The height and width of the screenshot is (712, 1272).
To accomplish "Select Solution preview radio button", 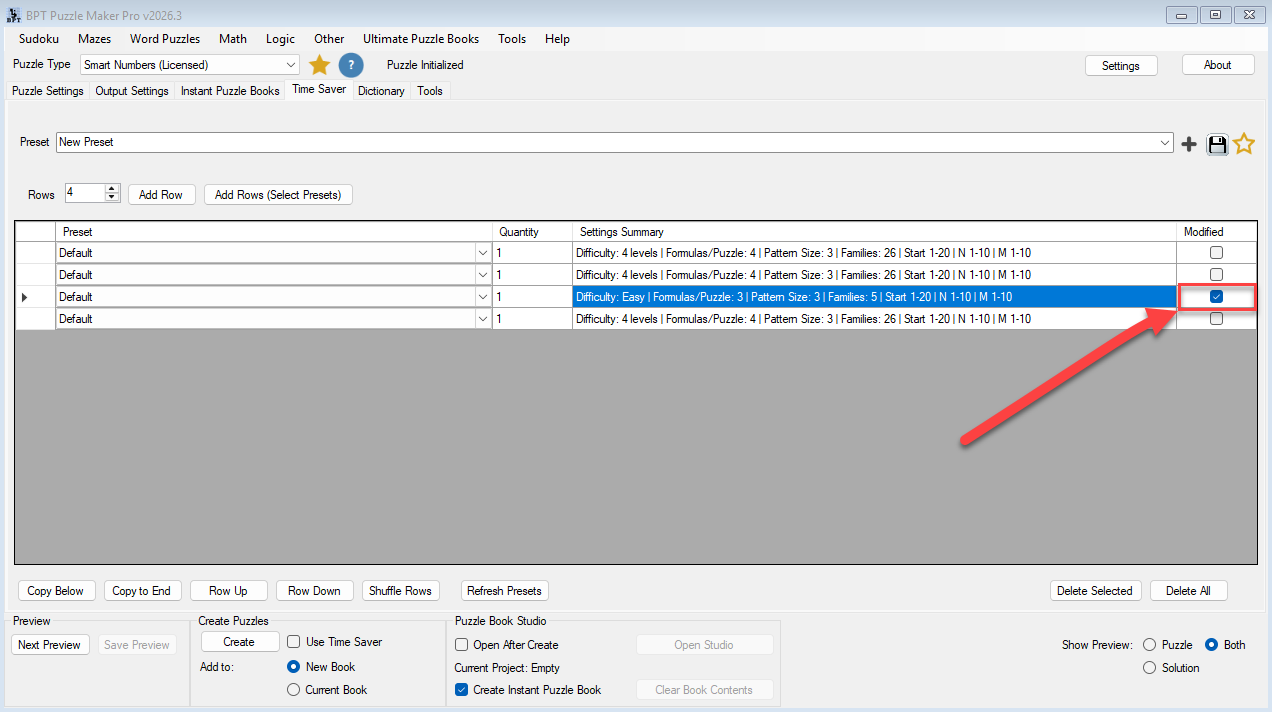I will 1149,668.
